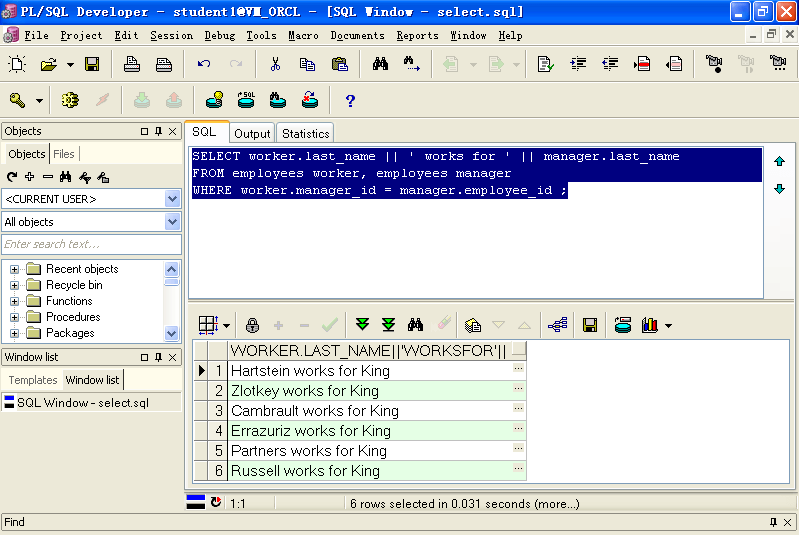Toggle pin on the Window list panel
The image size is (799, 535).
[x=158, y=357]
